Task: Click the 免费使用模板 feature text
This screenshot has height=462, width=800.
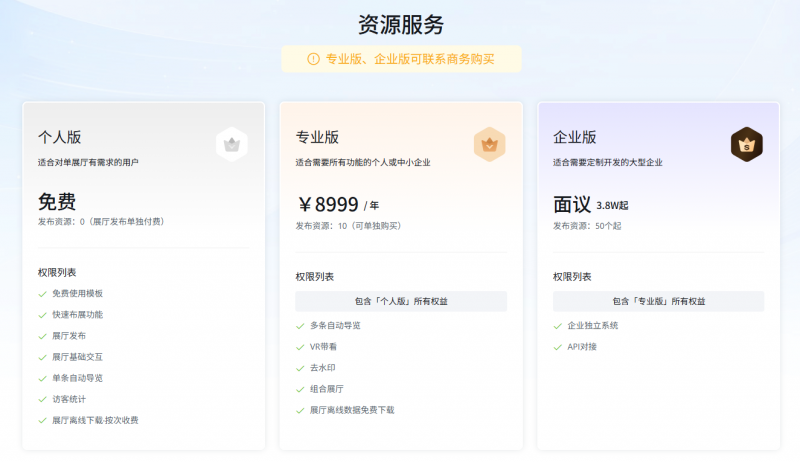Action: [x=78, y=294]
